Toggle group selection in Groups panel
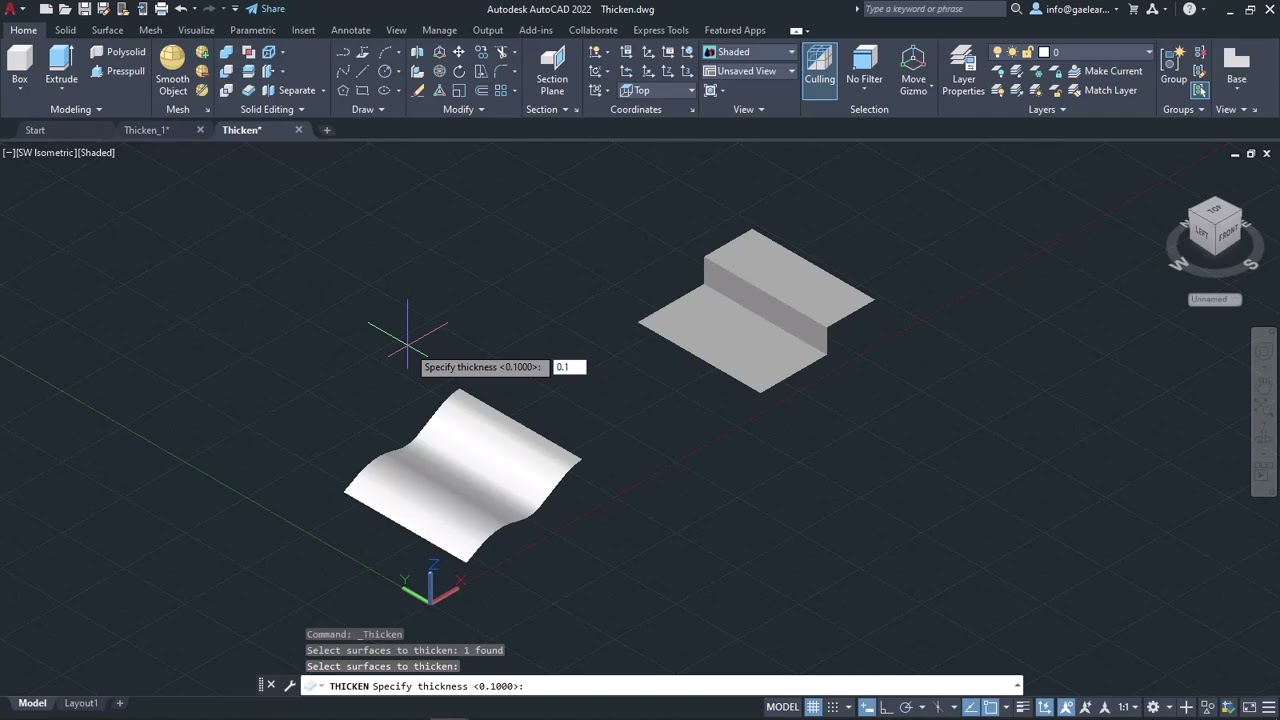 click(1200, 90)
